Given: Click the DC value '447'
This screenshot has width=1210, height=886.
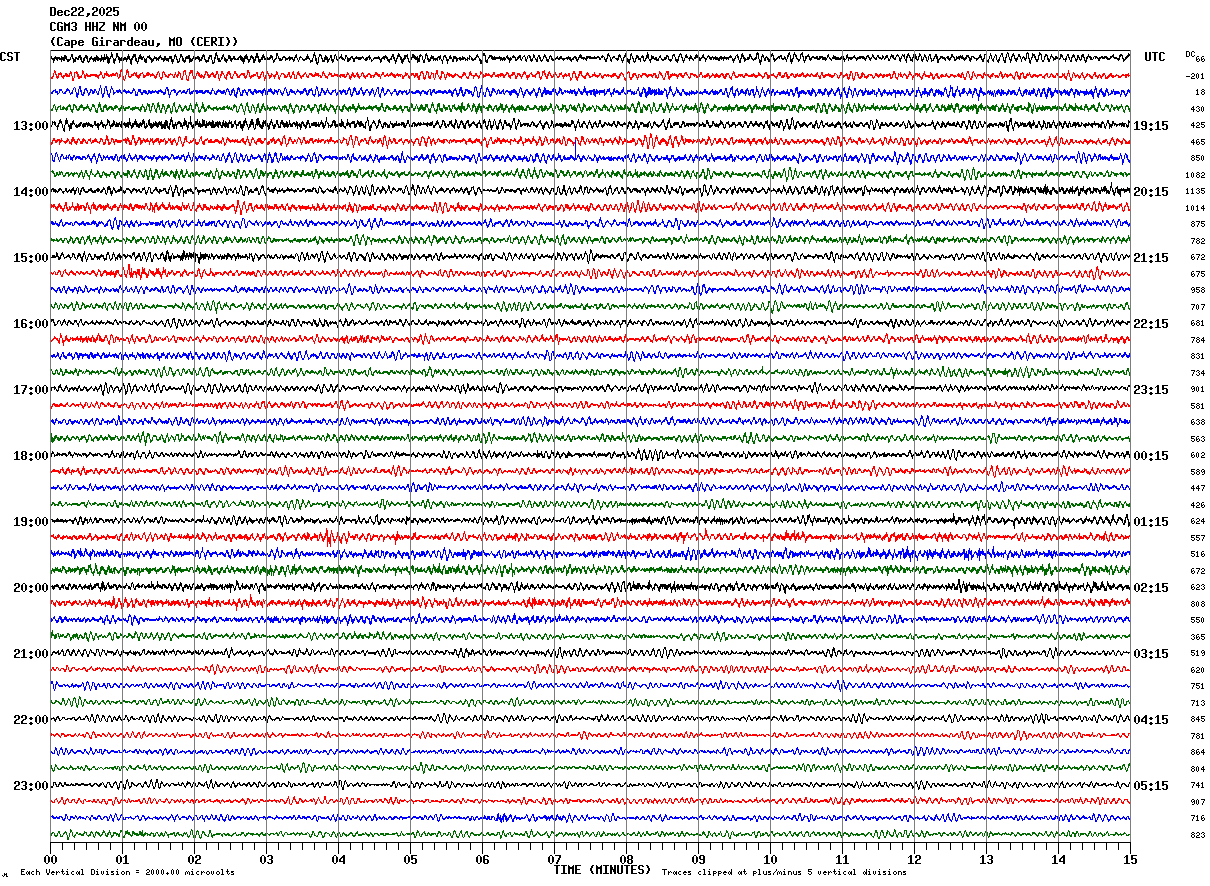Looking at the screenshot, I should tap(1197, 488).
